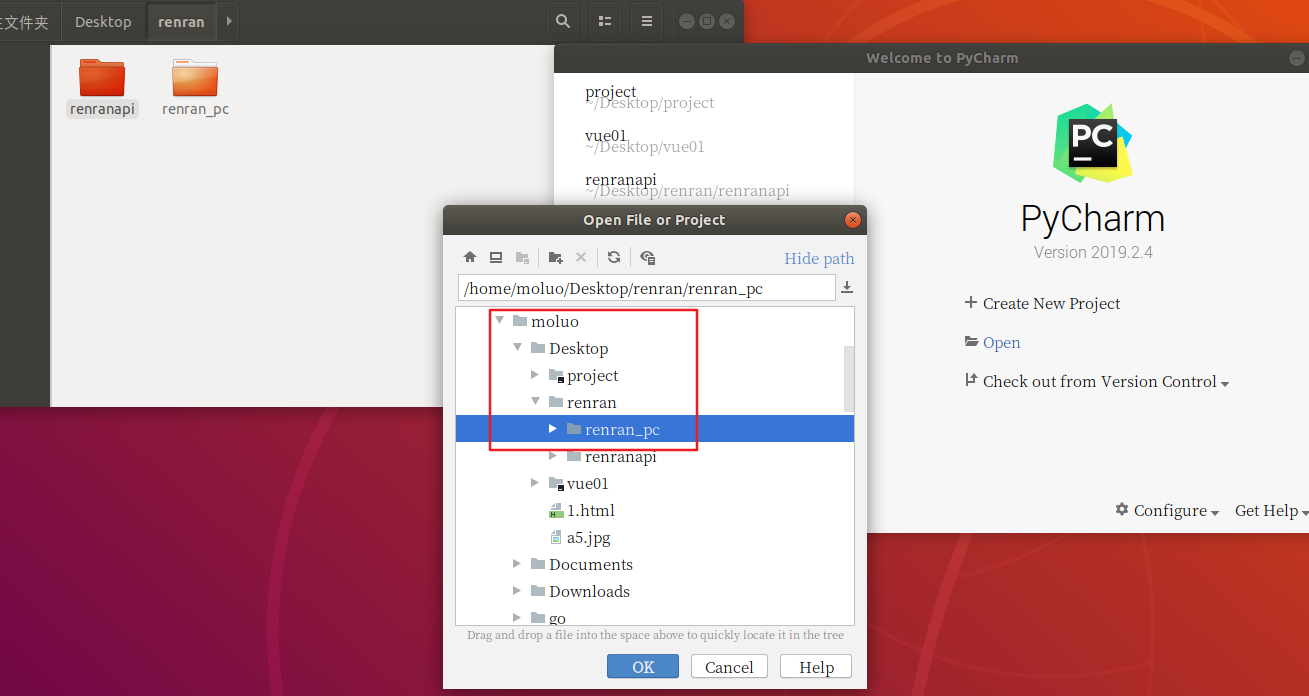Image resolution: width=1309 pixels, height=696 pixels.
Task: Click the PyCharm logo on welcome window
Action: click(1092, 143)
